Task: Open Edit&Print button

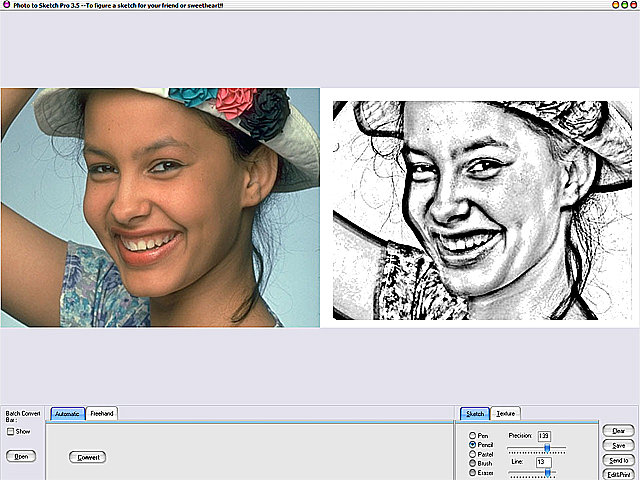Action: tap(617, 474)
